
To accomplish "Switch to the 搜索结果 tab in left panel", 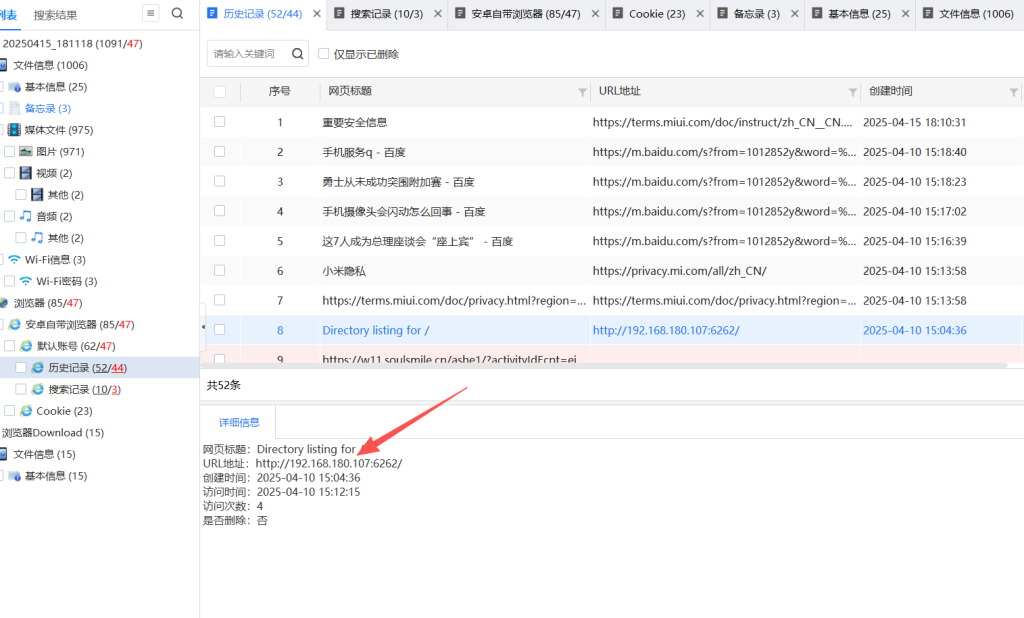I will (55, 15).
